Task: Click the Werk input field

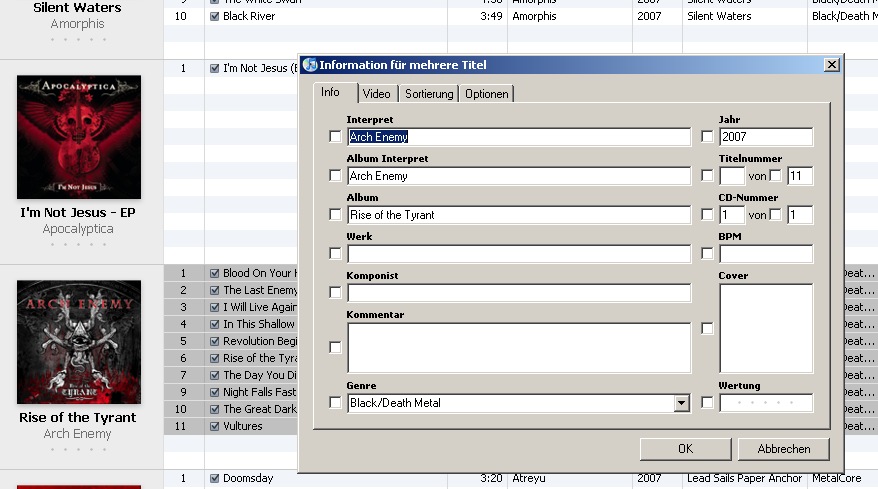Action: tap(519, 254)
